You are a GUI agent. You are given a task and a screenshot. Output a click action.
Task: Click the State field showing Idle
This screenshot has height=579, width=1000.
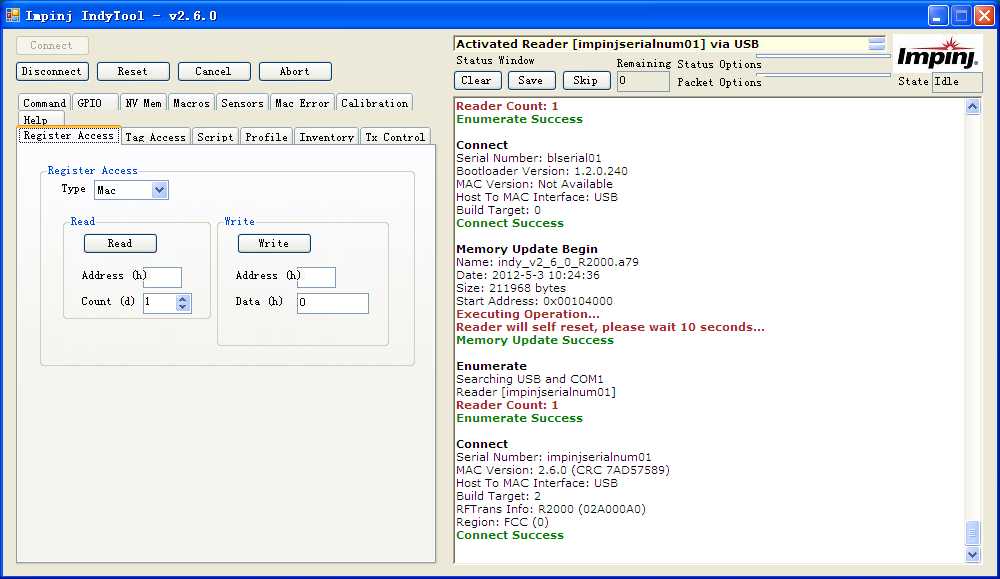coord(957,82)
